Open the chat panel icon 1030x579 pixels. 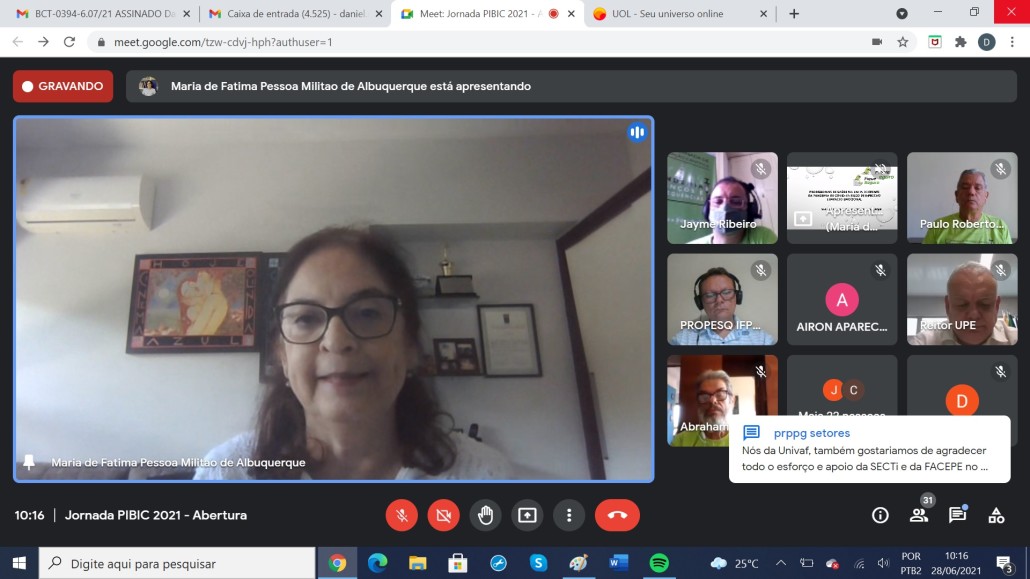957,515
